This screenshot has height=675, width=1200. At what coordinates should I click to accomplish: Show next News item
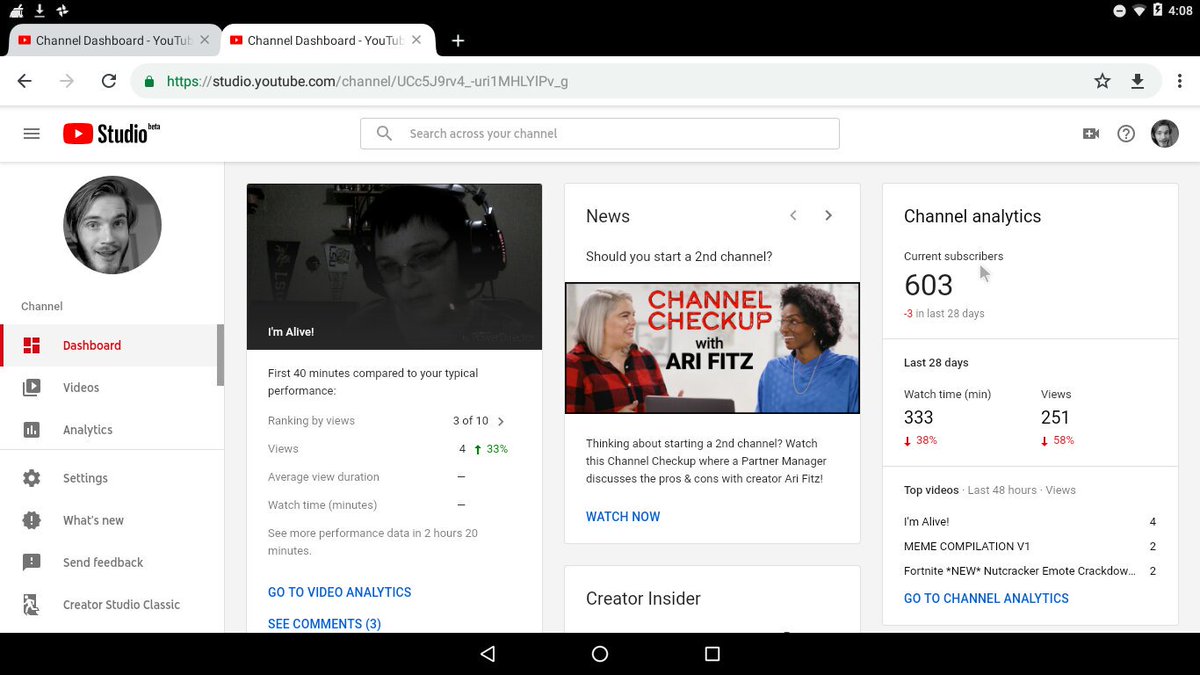coord(828,215)
